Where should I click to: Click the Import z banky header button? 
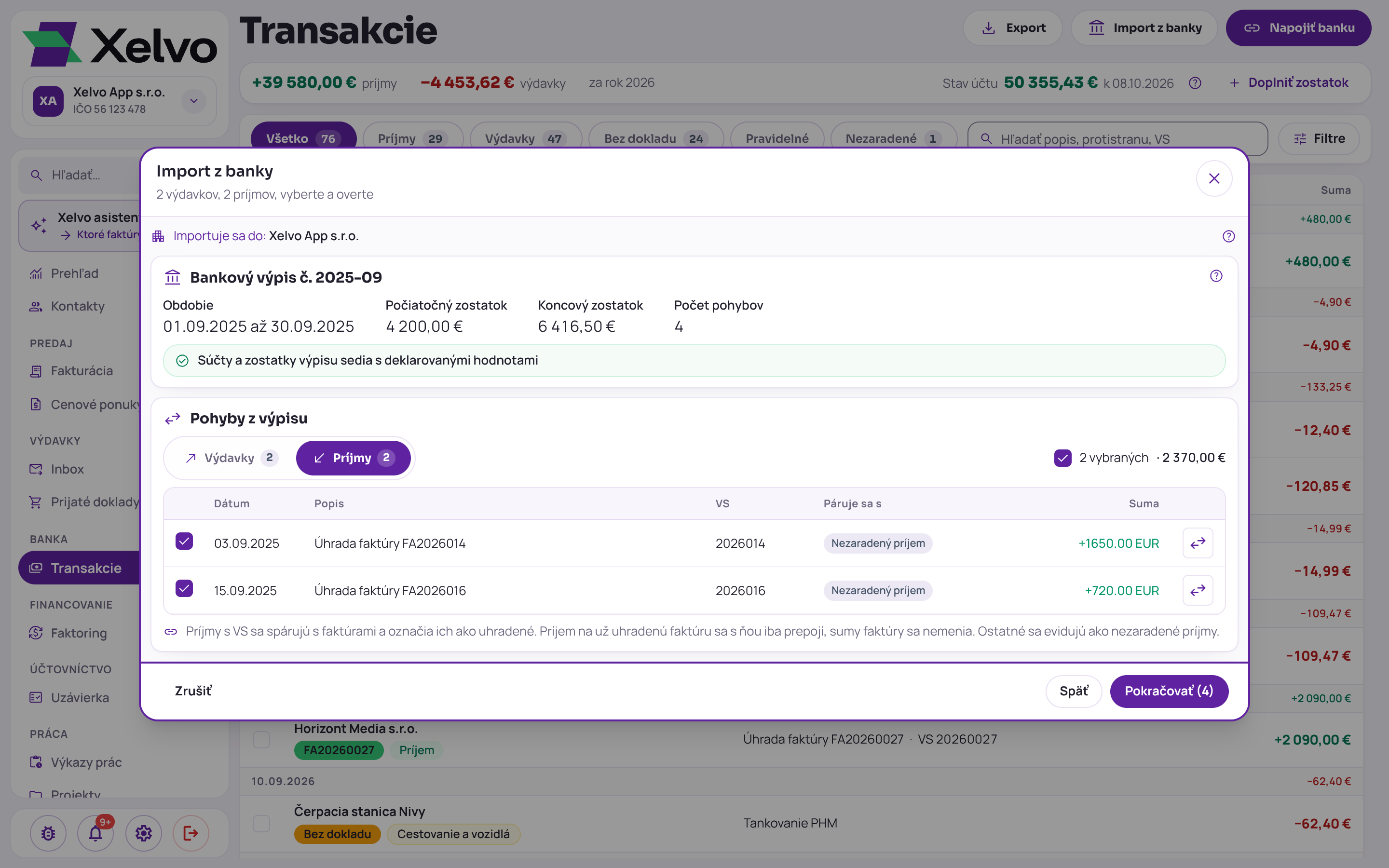1144,28
